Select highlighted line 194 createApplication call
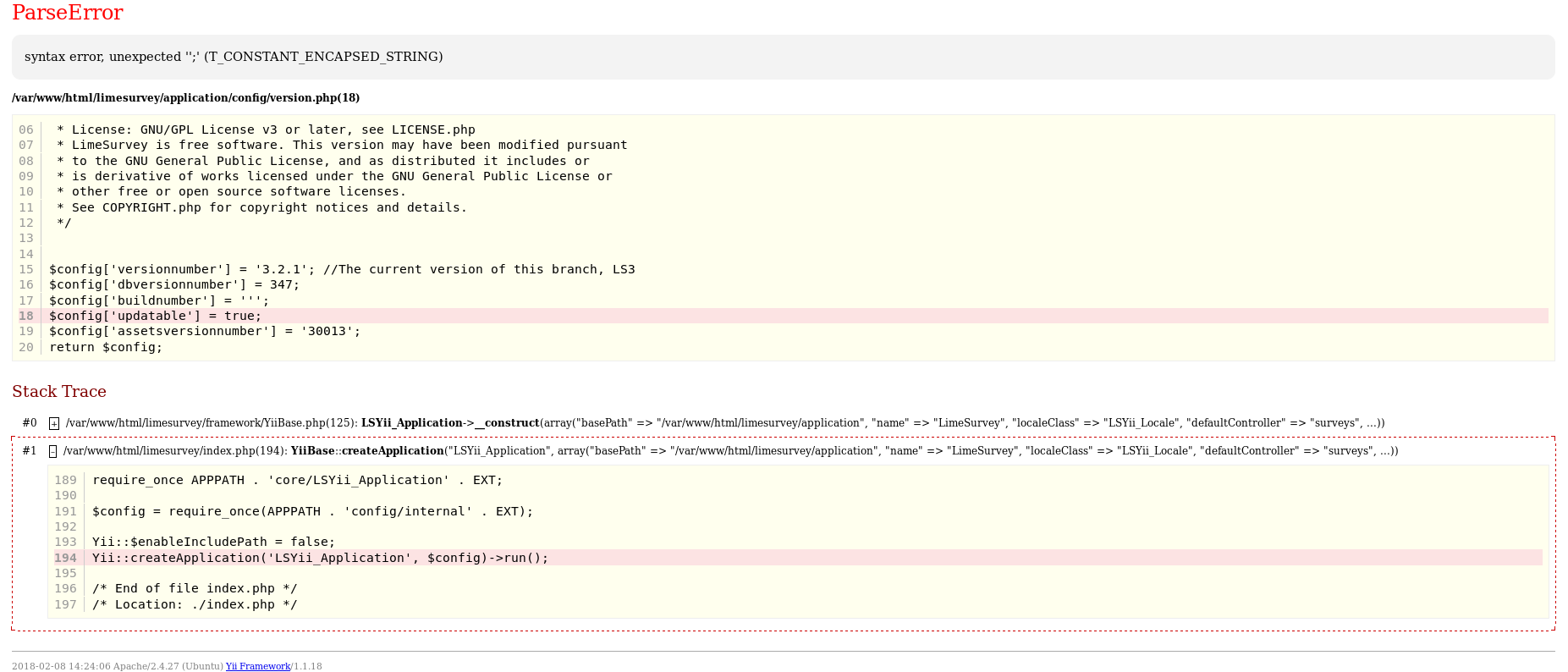The width and height of the screenshot is (1568, 672). 320,558
